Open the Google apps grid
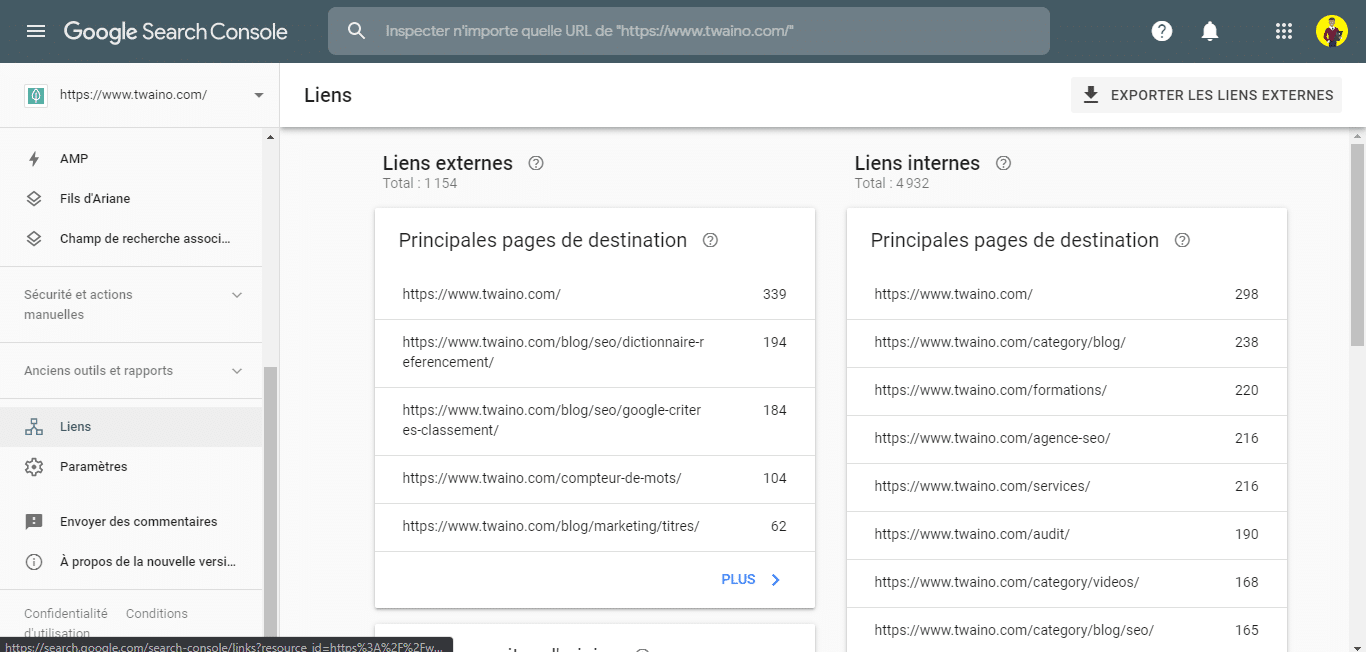 [x=1284, y=31]
